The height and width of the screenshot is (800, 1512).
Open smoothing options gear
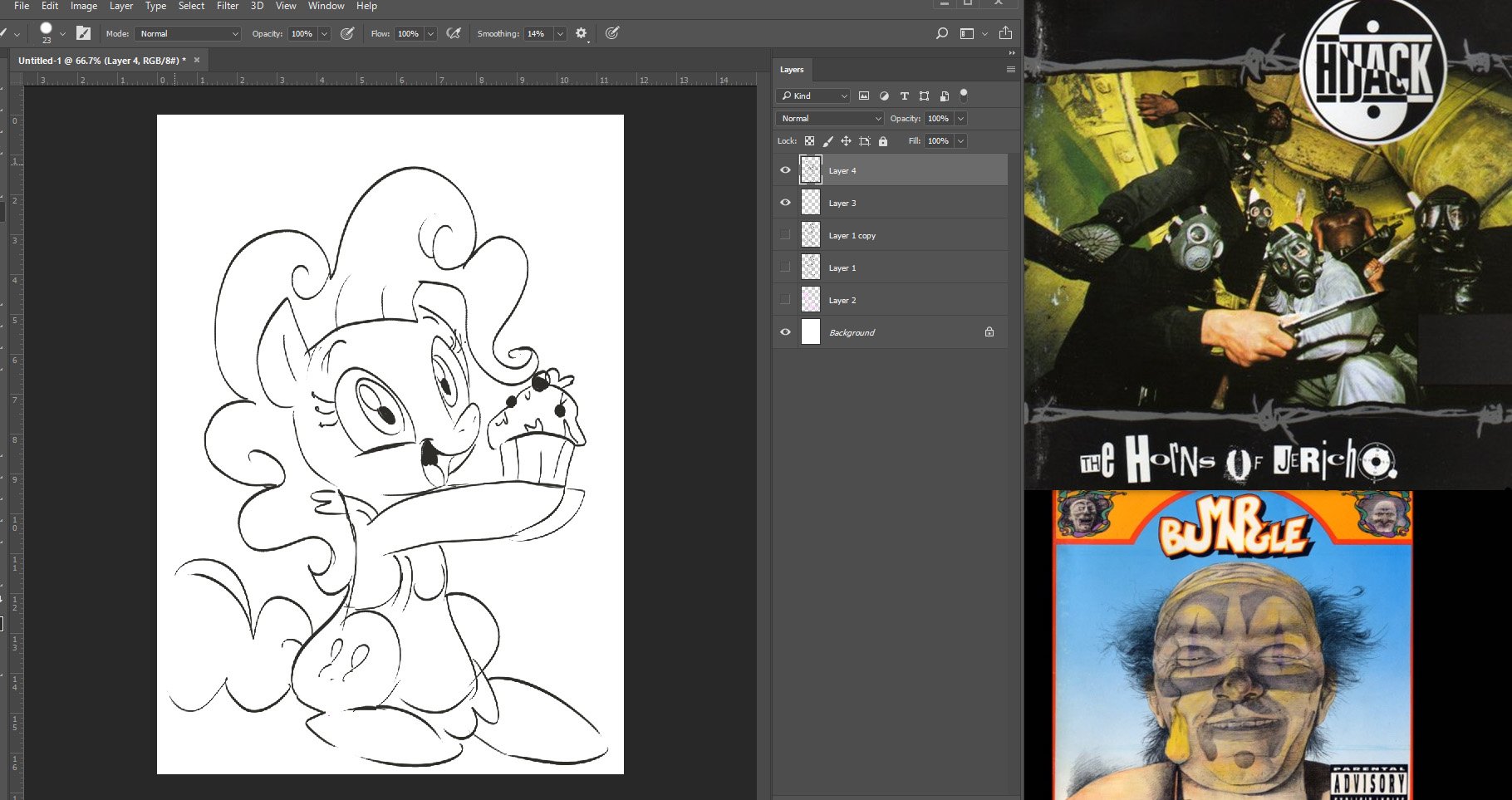(581, 33)
